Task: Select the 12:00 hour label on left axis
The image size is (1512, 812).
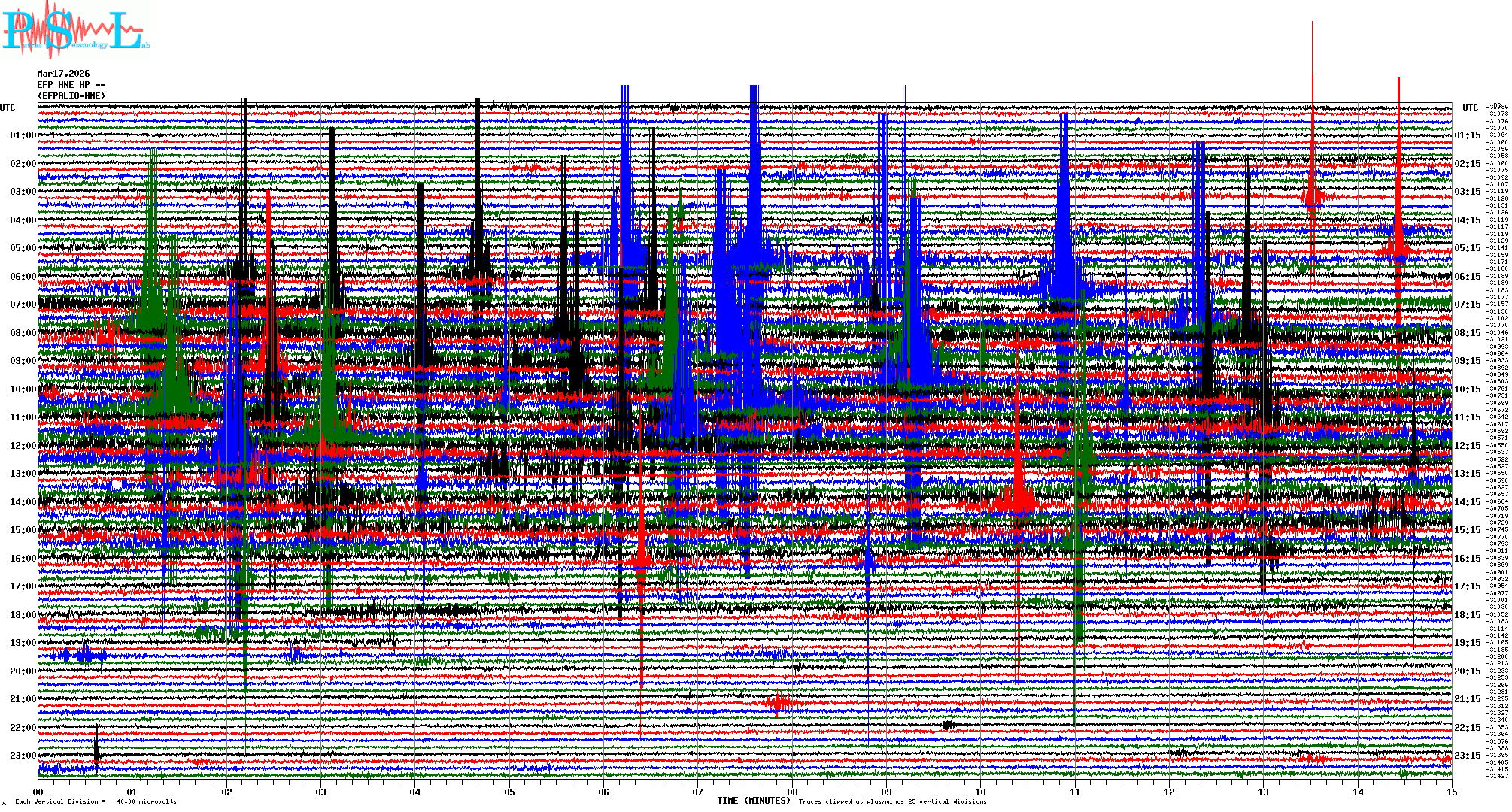Action: pyautogui.click(x=23, y=446)
